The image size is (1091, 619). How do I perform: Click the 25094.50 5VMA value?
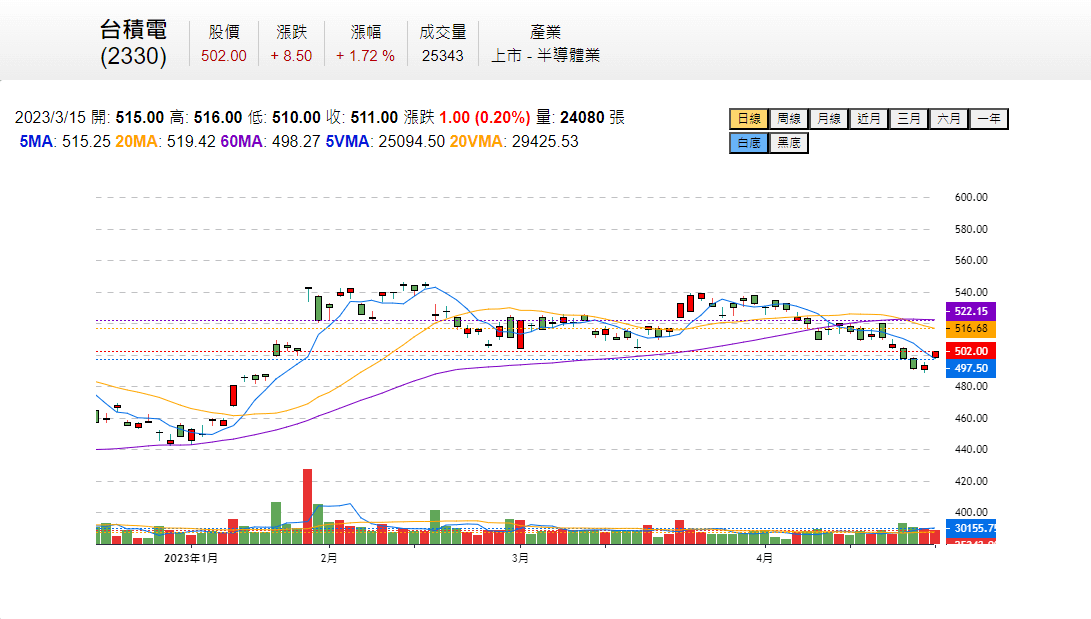point(411,142)
